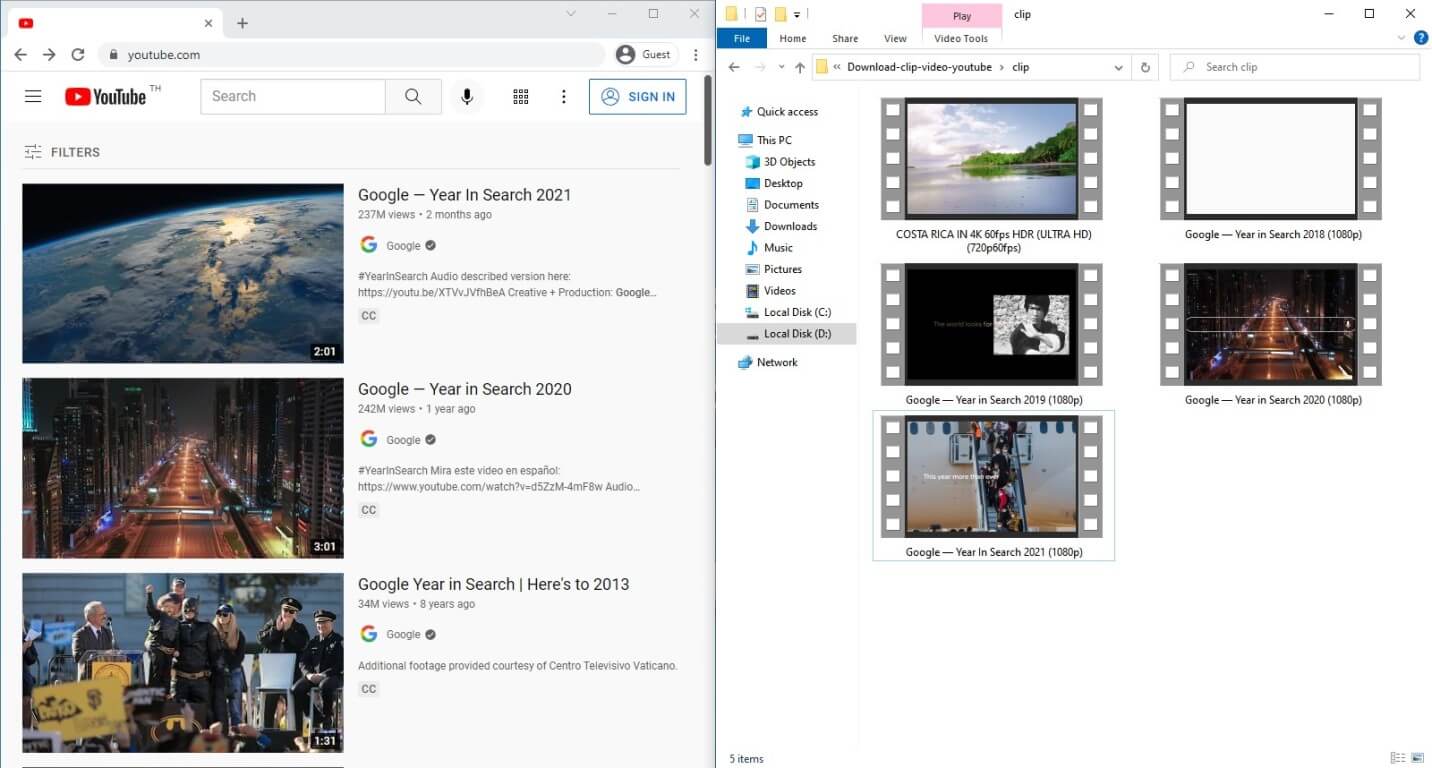Open the Year in Search 2020 video thumbnail
The width and height of the screenshot is (1432, 768).
[x=183, y=468]
